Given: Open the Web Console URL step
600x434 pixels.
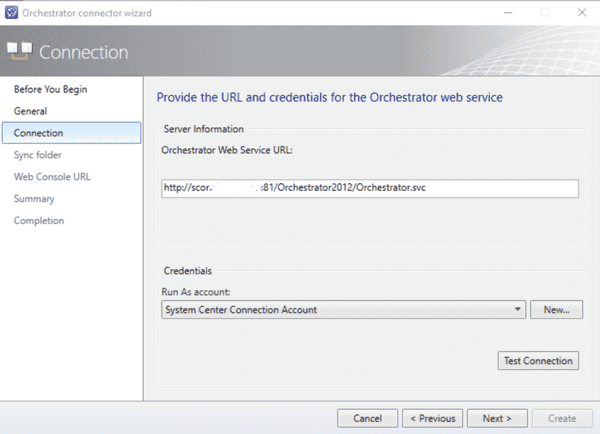Looking at the screenshot, I should click(52, 177).
